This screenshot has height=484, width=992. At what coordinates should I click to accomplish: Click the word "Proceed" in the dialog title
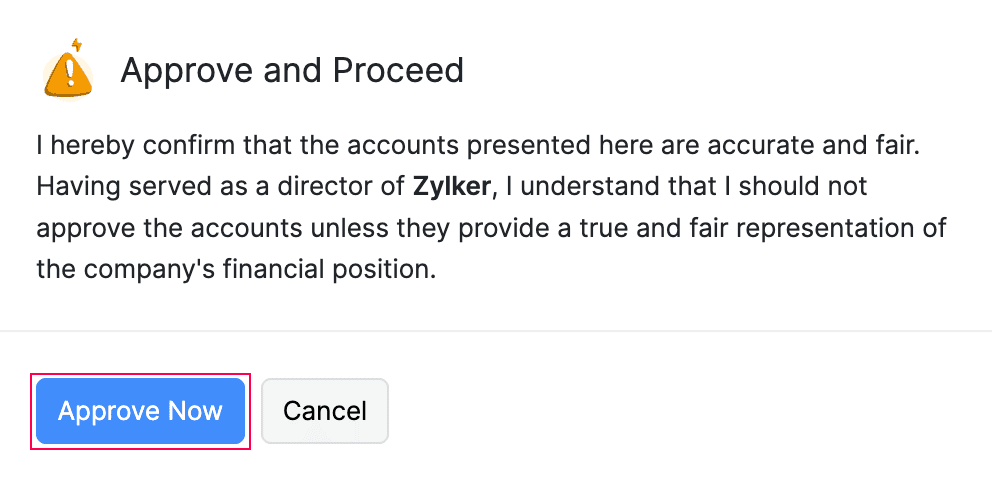pos(398,70)
